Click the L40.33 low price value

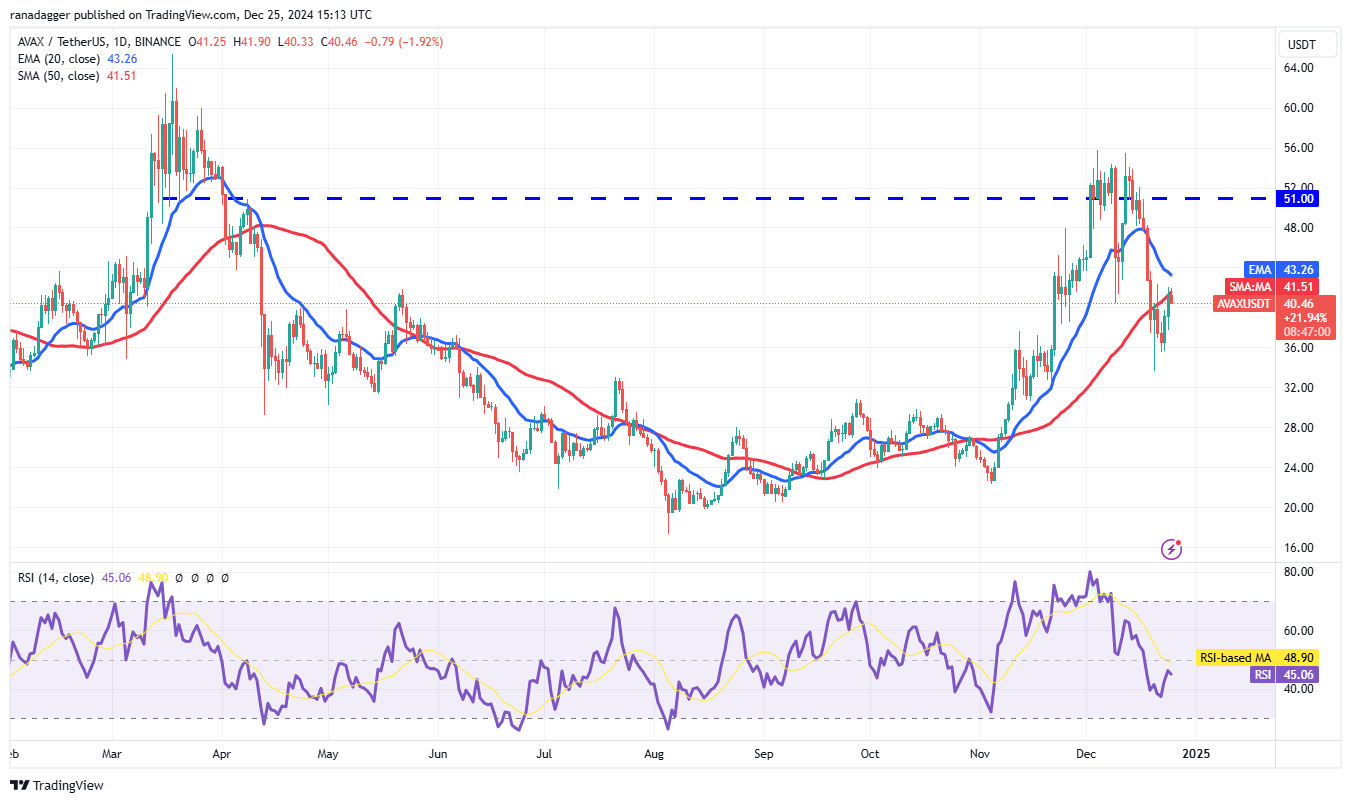(x=294, y=42)
